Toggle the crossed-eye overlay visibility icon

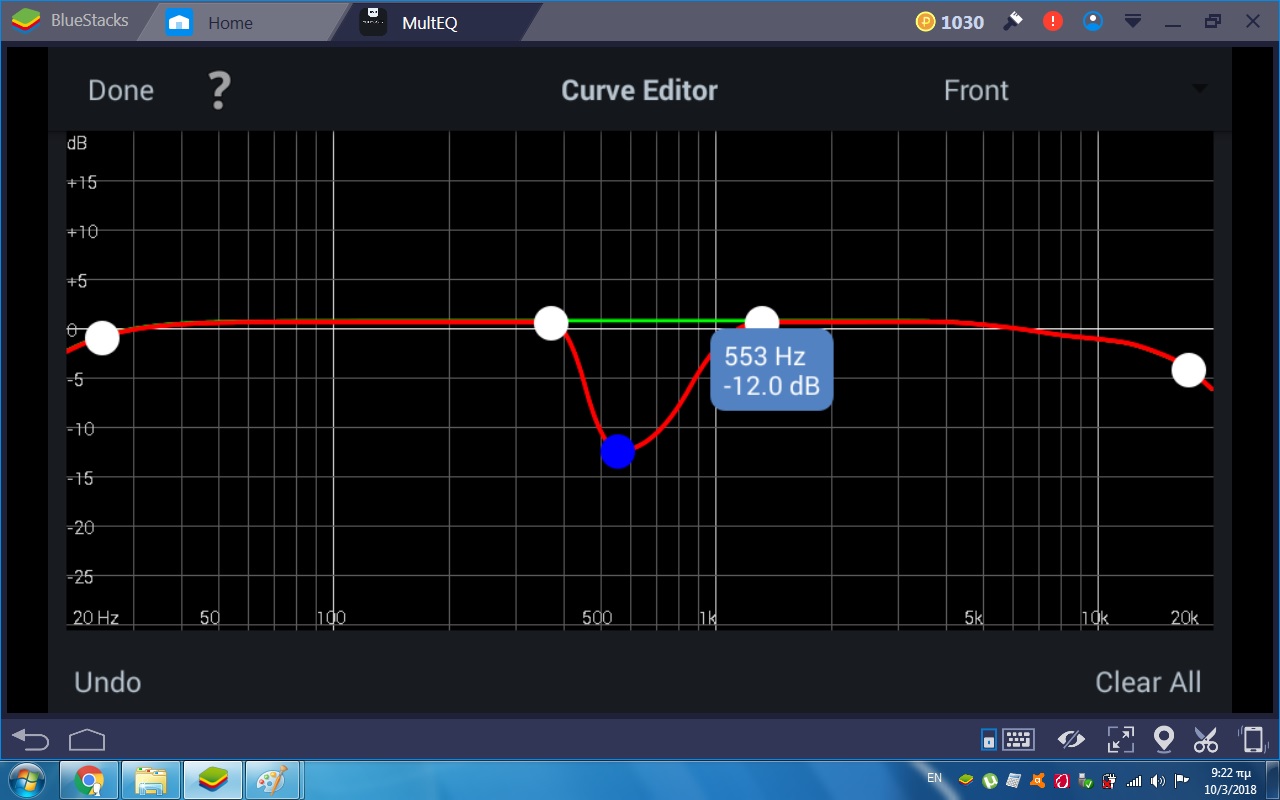[1071, 740]
